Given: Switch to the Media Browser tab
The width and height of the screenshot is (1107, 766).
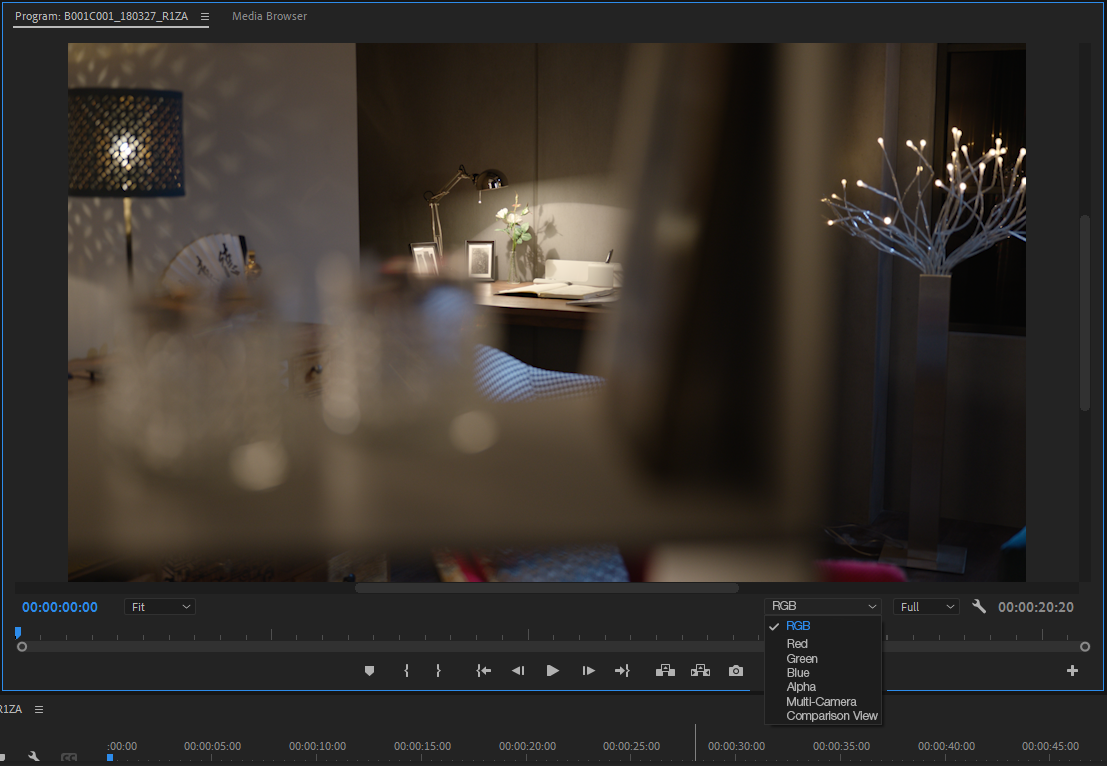Looking at the screenshot, I should (x=269, y=16).
